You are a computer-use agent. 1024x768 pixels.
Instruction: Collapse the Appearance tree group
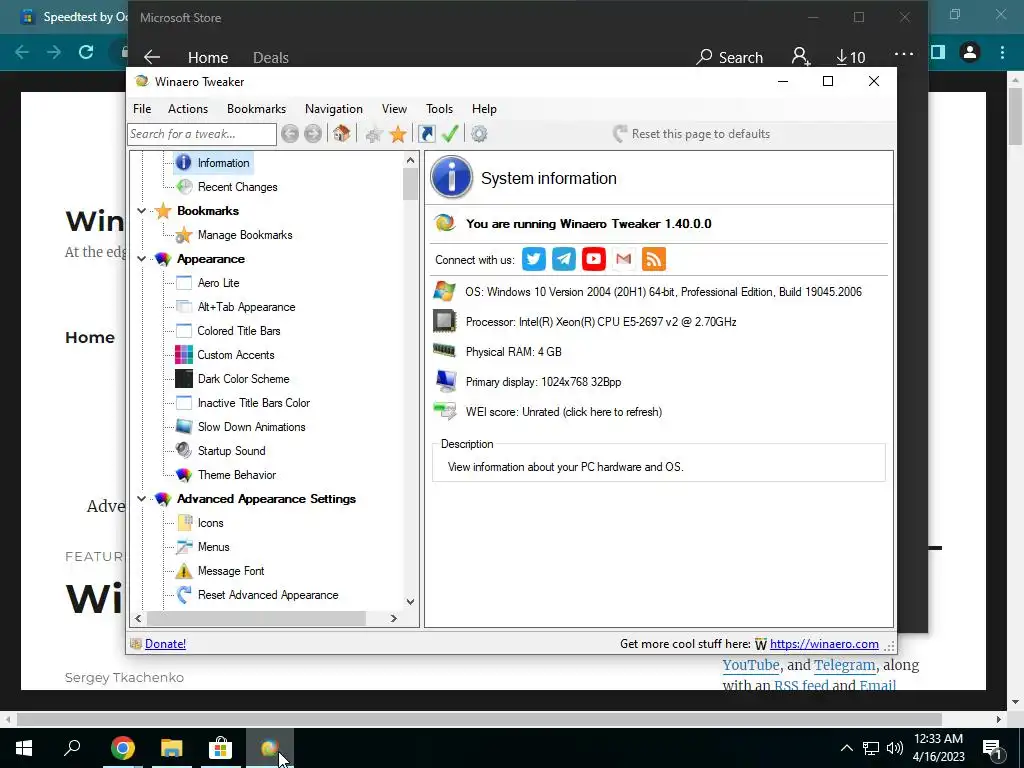pyautogui.click(x=141, y=259)
